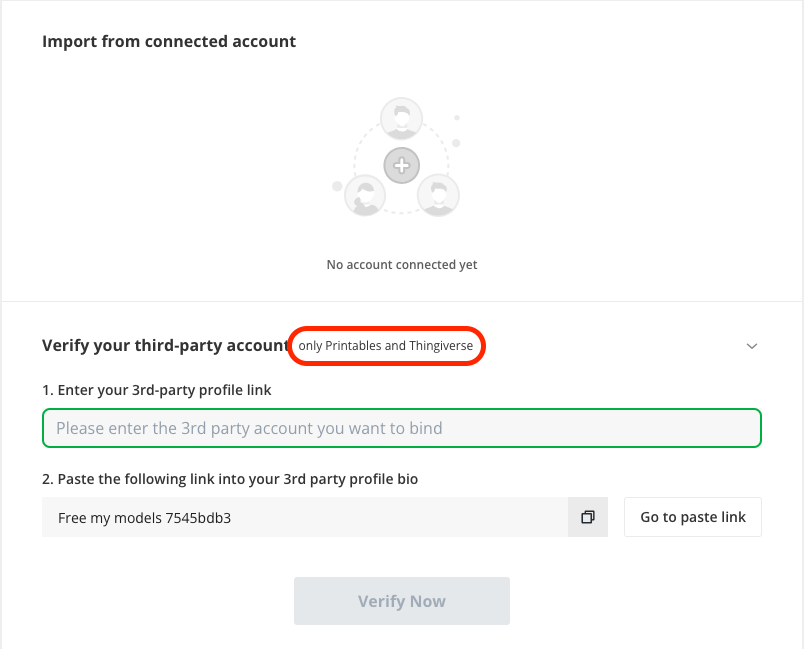Collapse the Verify your third-party account section
This screenshot has height=649, width=804.
click(x=752, y=346)
